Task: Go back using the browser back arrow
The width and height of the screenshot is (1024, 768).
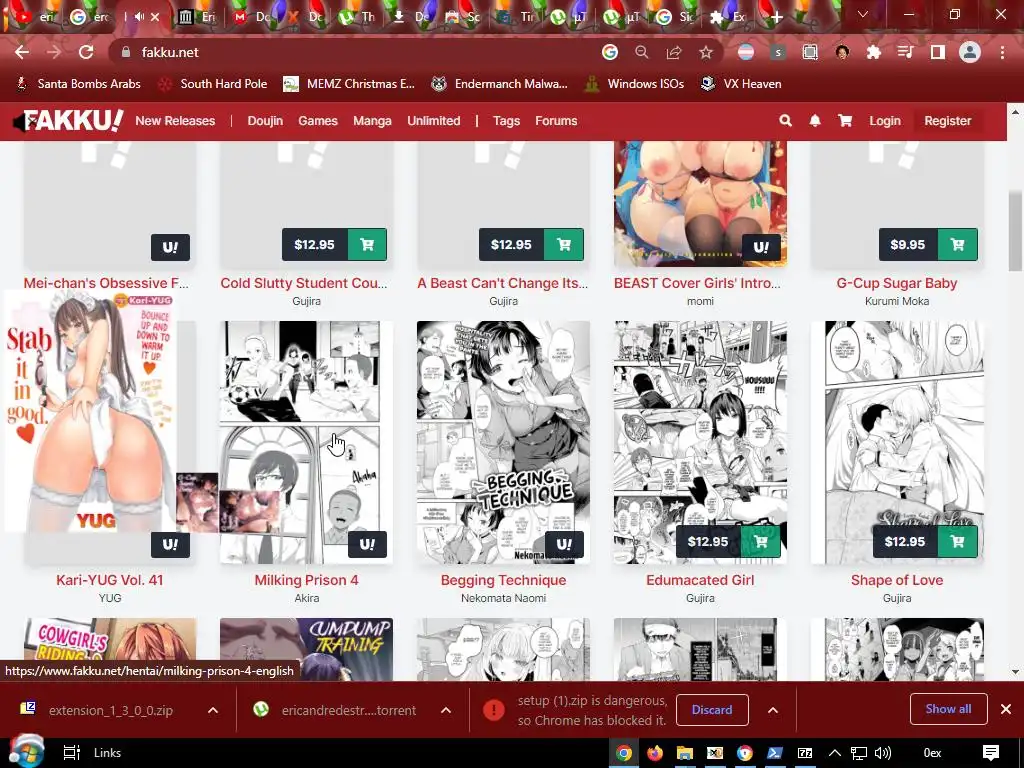Action: click(x=22, y=52)
